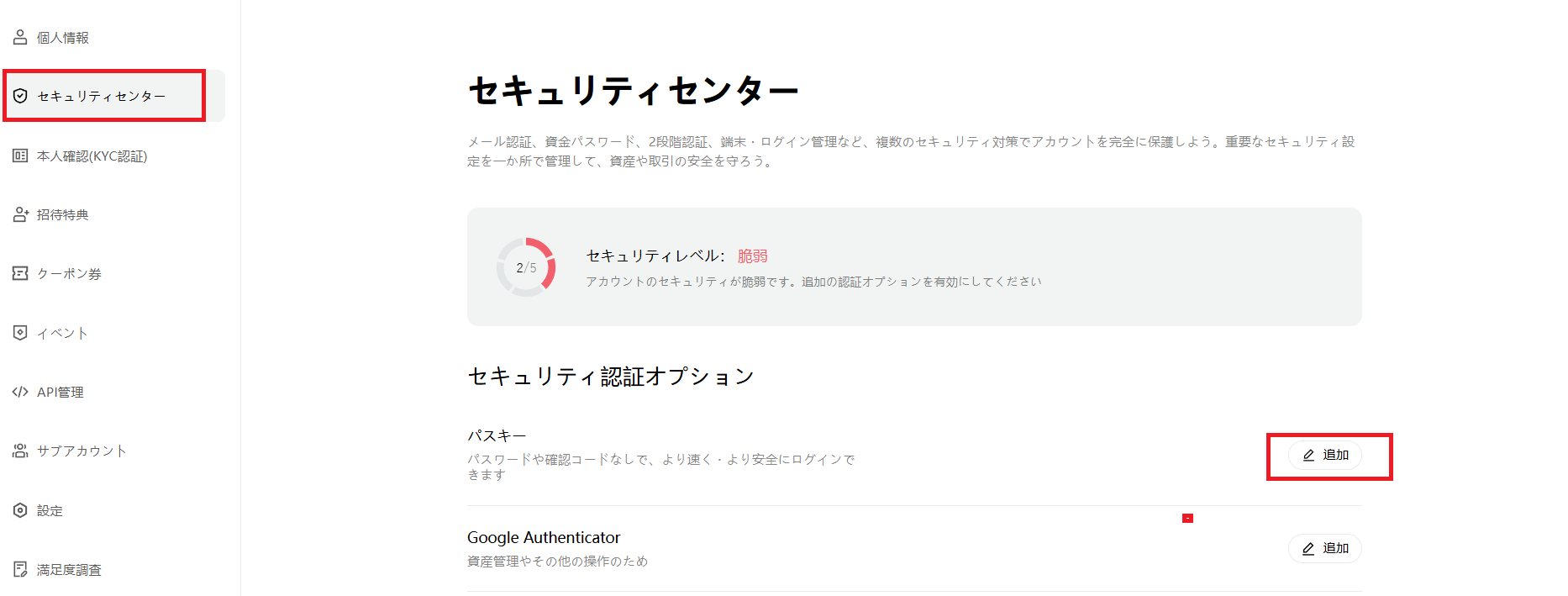
Task: Add a パスキー with the 追加 button
Action: click(x=1325, y=455)
